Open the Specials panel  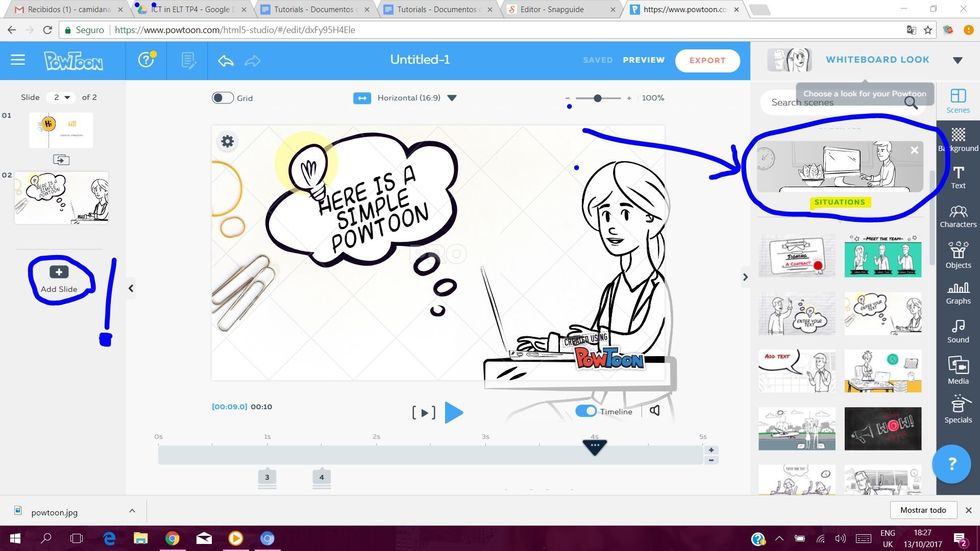point(958,409)
